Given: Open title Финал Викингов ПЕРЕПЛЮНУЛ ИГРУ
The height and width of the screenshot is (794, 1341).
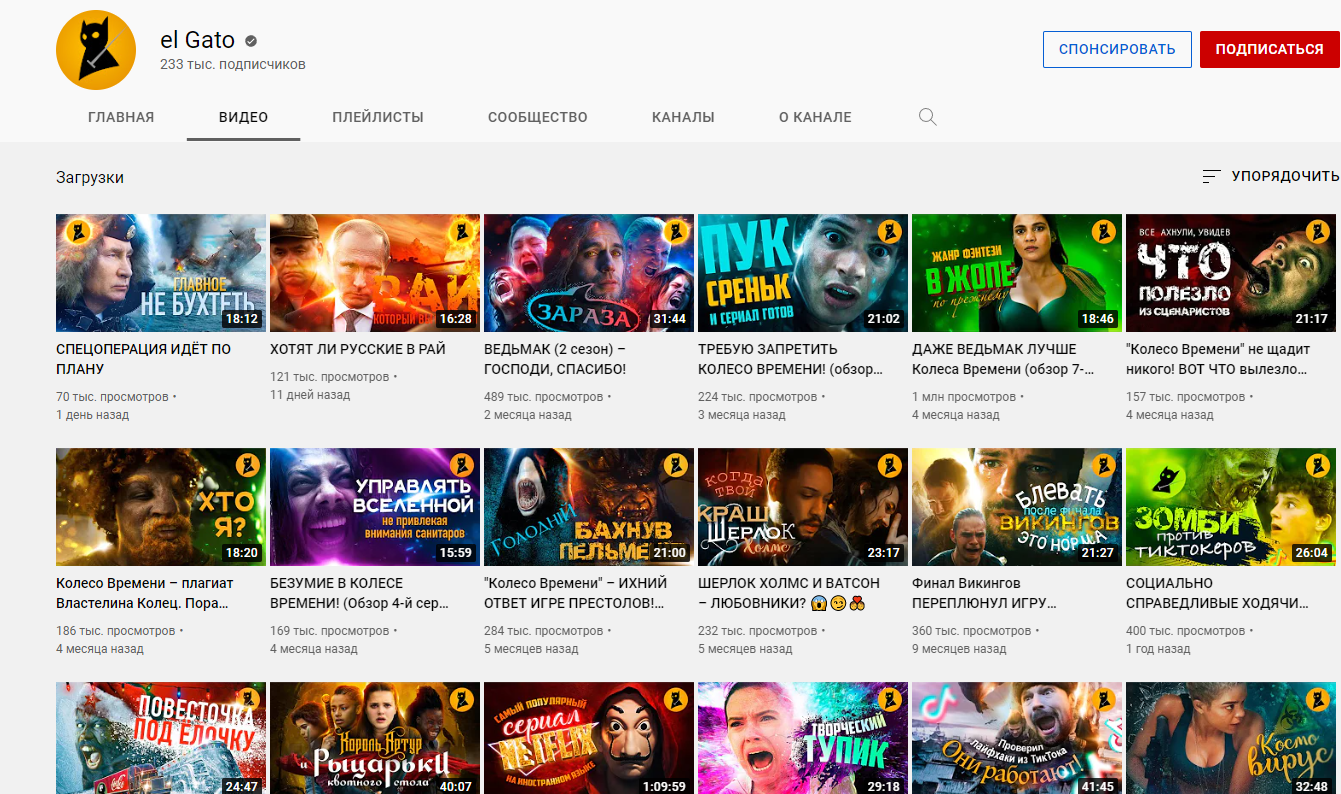Looking at the screenshot, I should click(986, 593).
